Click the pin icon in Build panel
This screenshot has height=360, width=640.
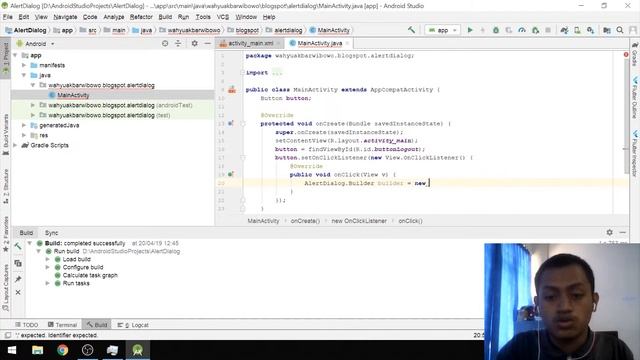point(18,279)
